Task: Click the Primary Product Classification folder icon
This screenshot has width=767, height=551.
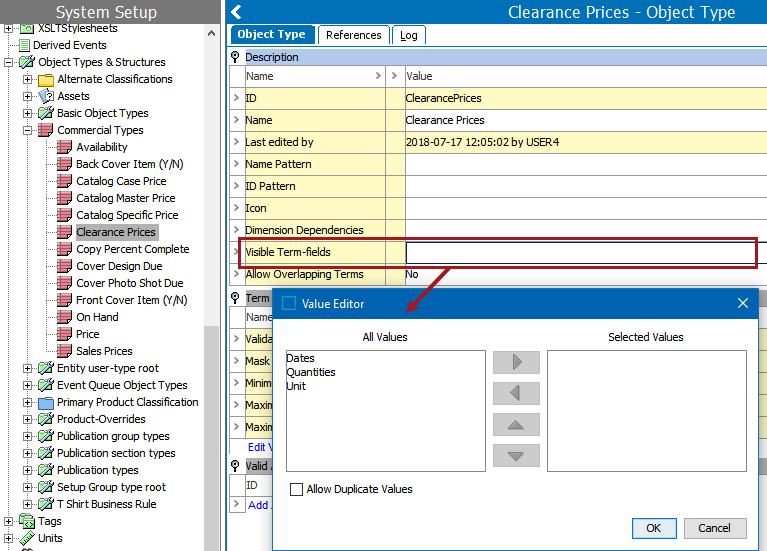Action: click(45, 403)
